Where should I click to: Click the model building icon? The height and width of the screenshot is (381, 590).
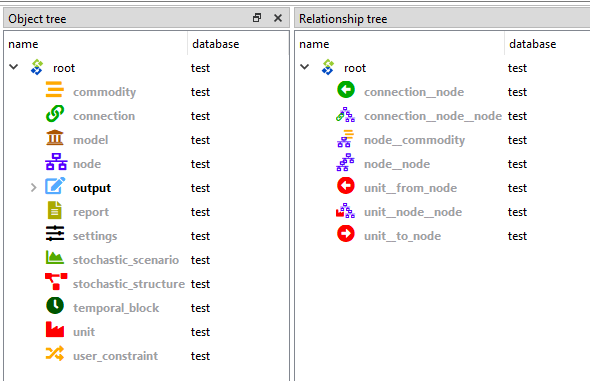tap(55, 138)
